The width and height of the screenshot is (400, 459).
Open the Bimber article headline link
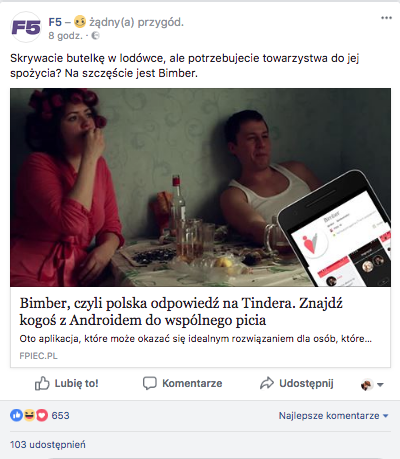click(181, 312)
